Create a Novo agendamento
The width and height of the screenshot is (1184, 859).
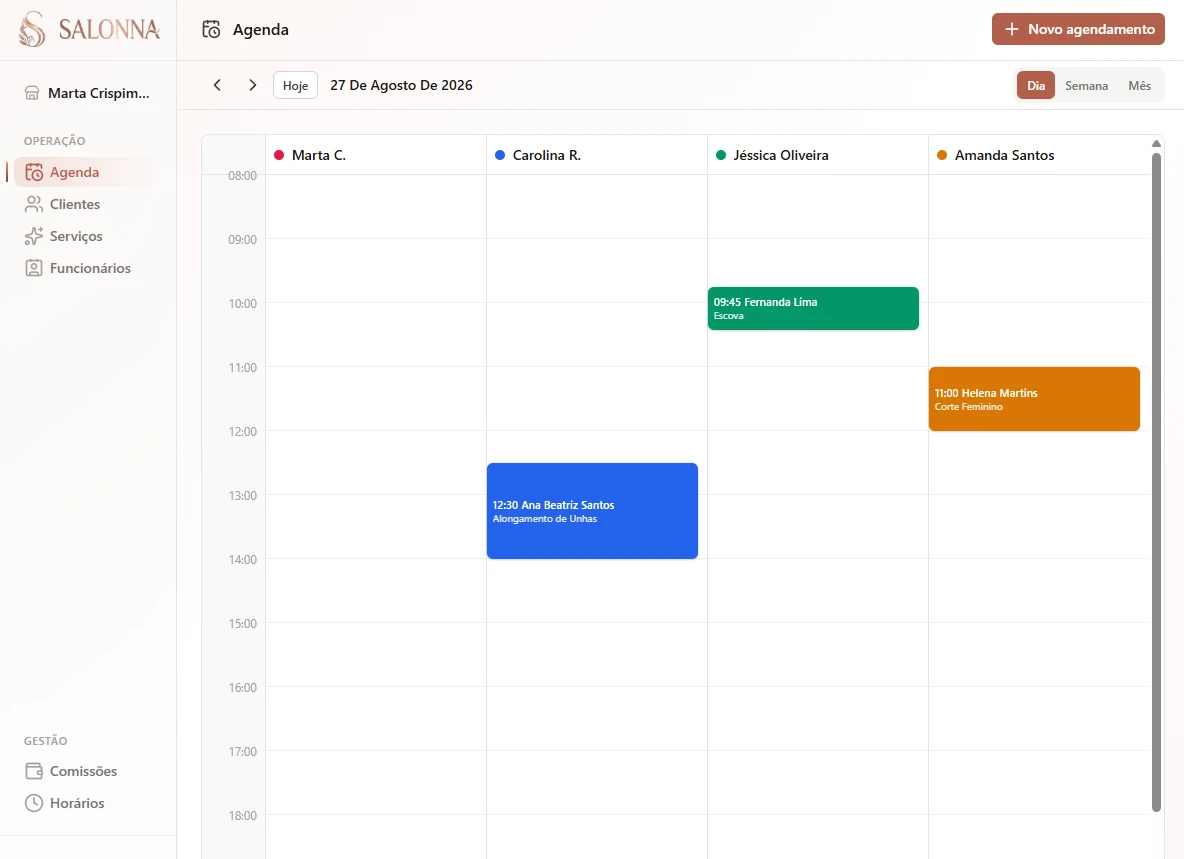click(x=1078, y=29)
